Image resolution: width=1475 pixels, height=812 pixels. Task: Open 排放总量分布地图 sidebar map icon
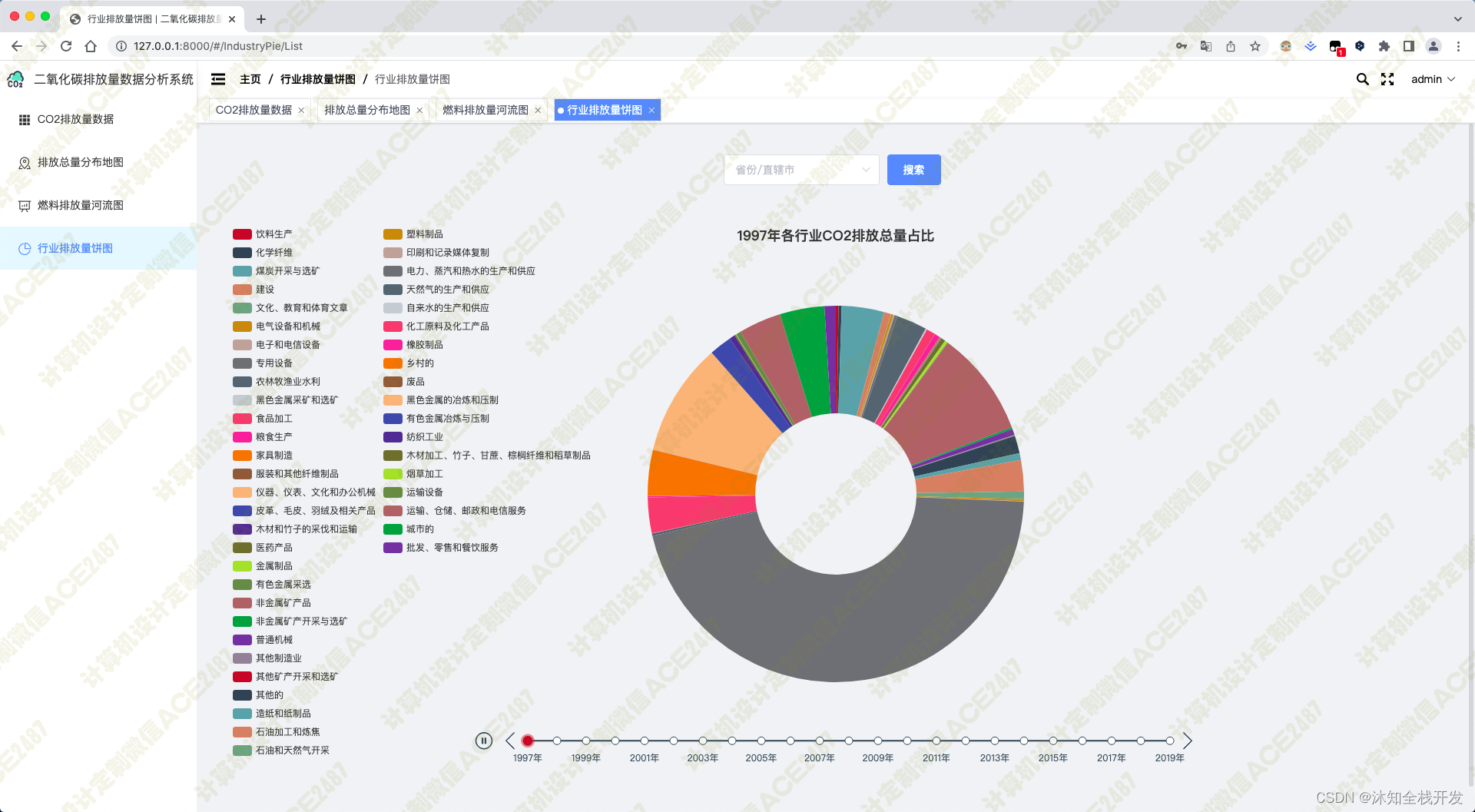[25, 163]
